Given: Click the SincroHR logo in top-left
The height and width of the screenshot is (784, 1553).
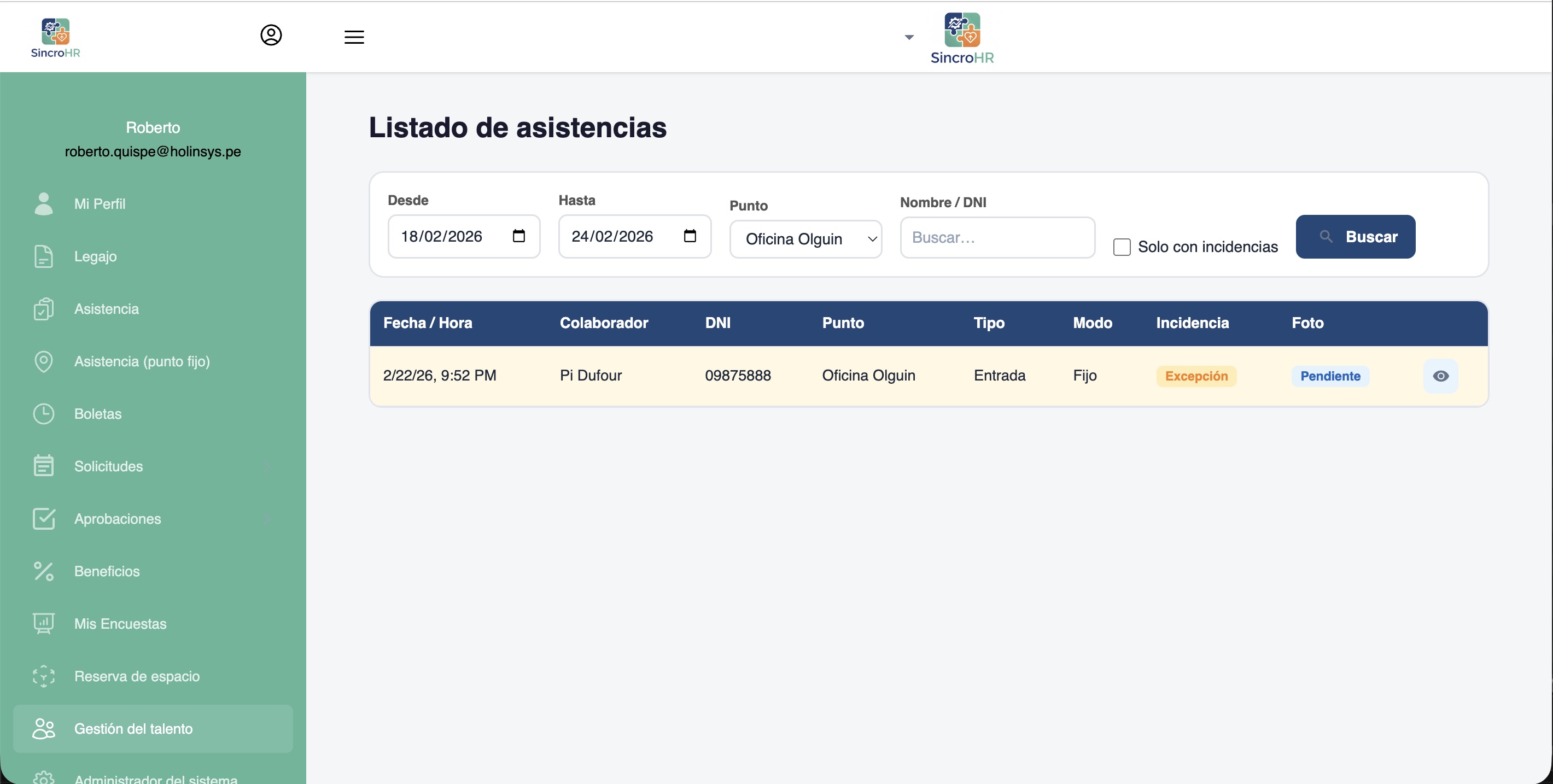Looking at the screenshot, I should (55, 37).
